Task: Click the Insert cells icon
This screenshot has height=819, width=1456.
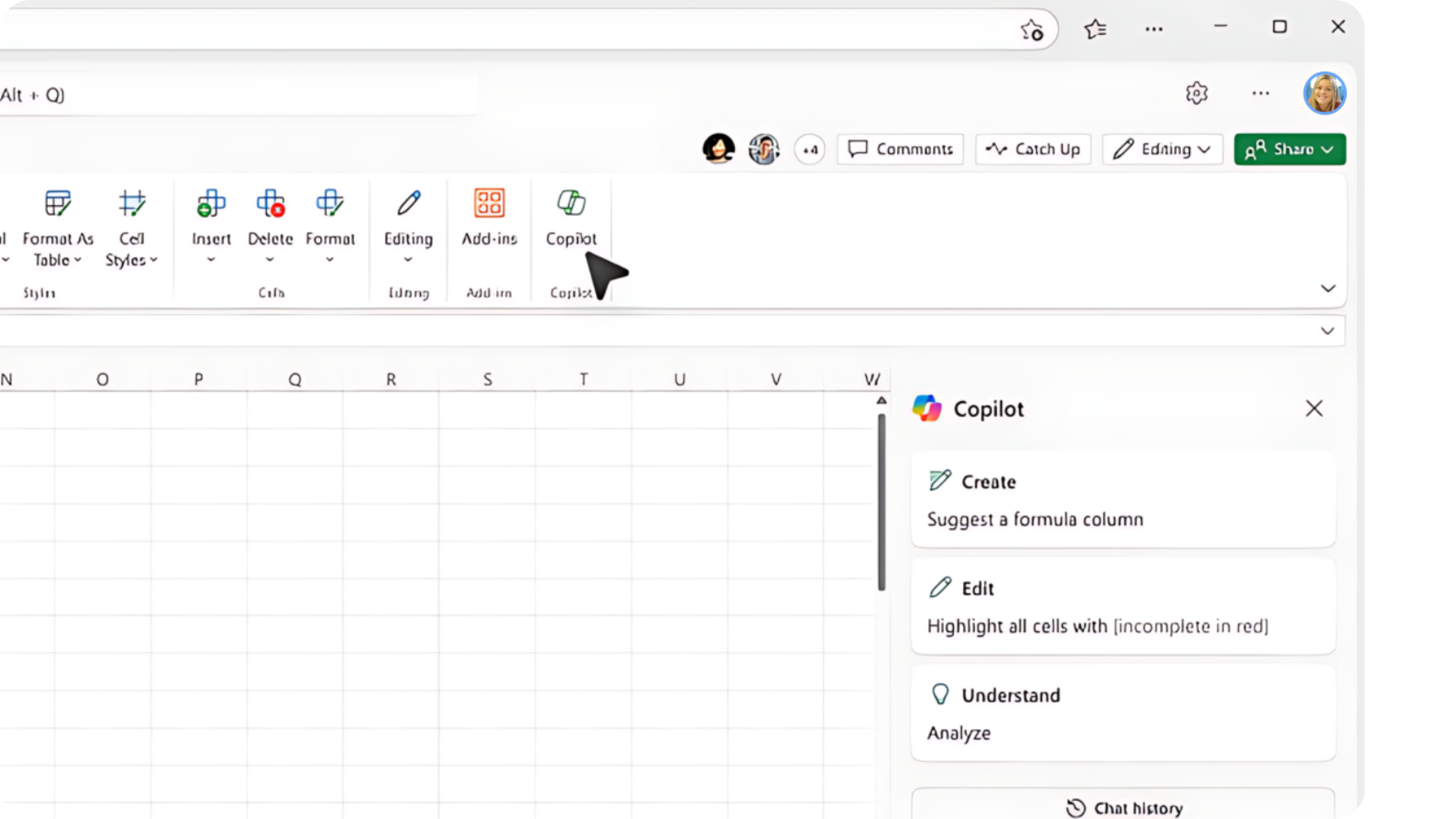Action: click(x=211, y=203)
